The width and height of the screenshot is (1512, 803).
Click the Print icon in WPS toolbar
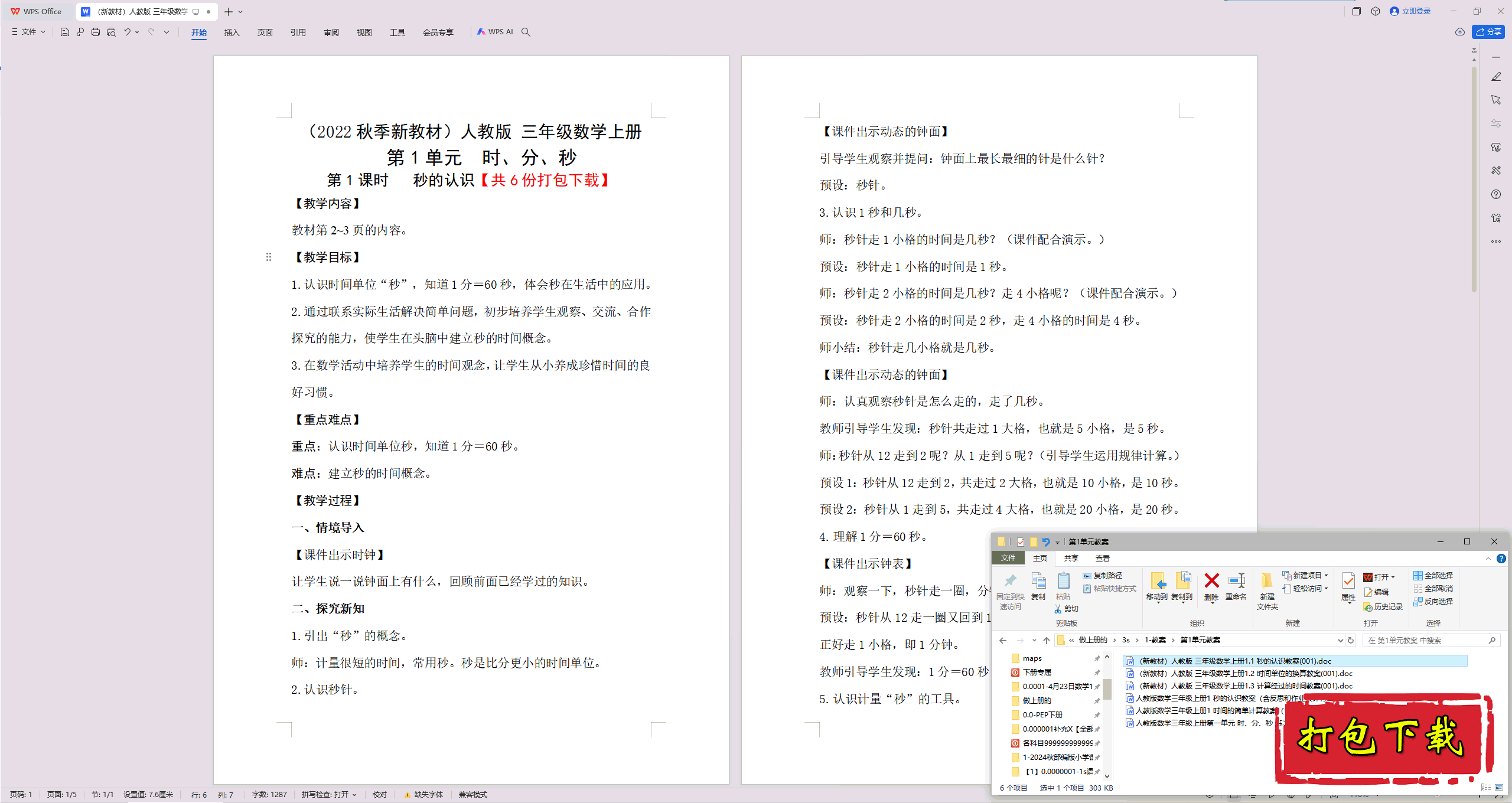[x=96, y=32]
